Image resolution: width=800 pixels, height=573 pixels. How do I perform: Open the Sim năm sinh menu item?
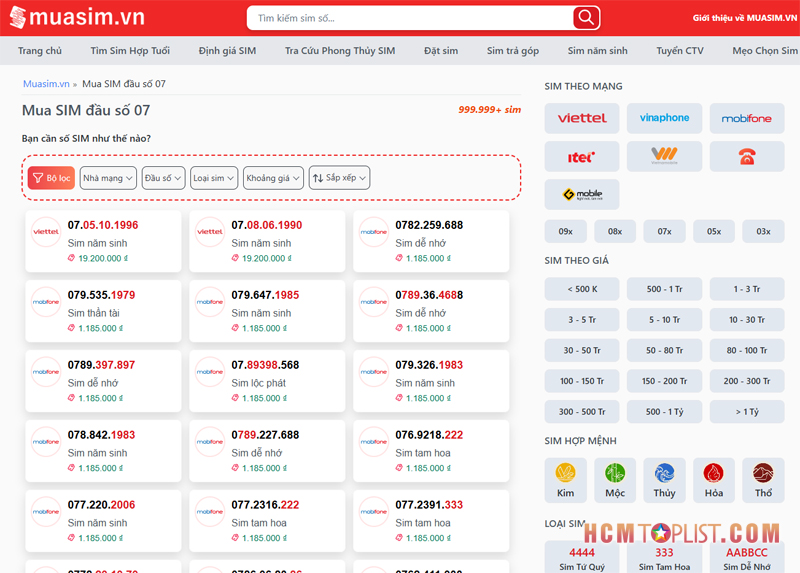[597, 51]
